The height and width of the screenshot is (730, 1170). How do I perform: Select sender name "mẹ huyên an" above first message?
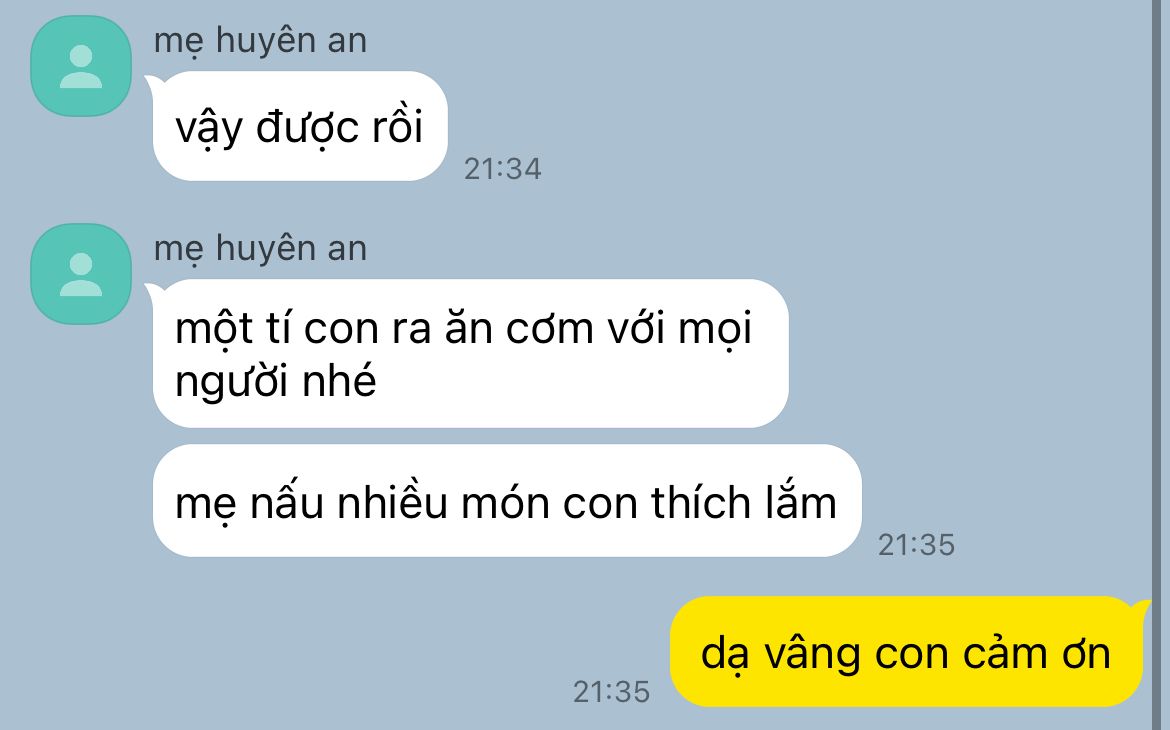260,41
